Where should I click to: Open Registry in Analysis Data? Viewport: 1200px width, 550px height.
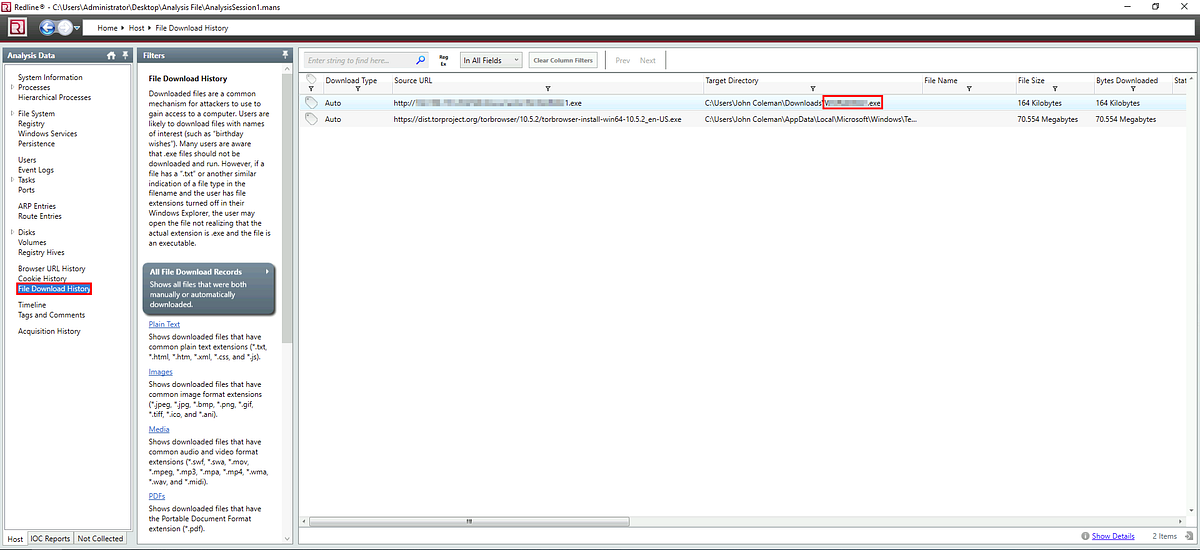[31, 124]
